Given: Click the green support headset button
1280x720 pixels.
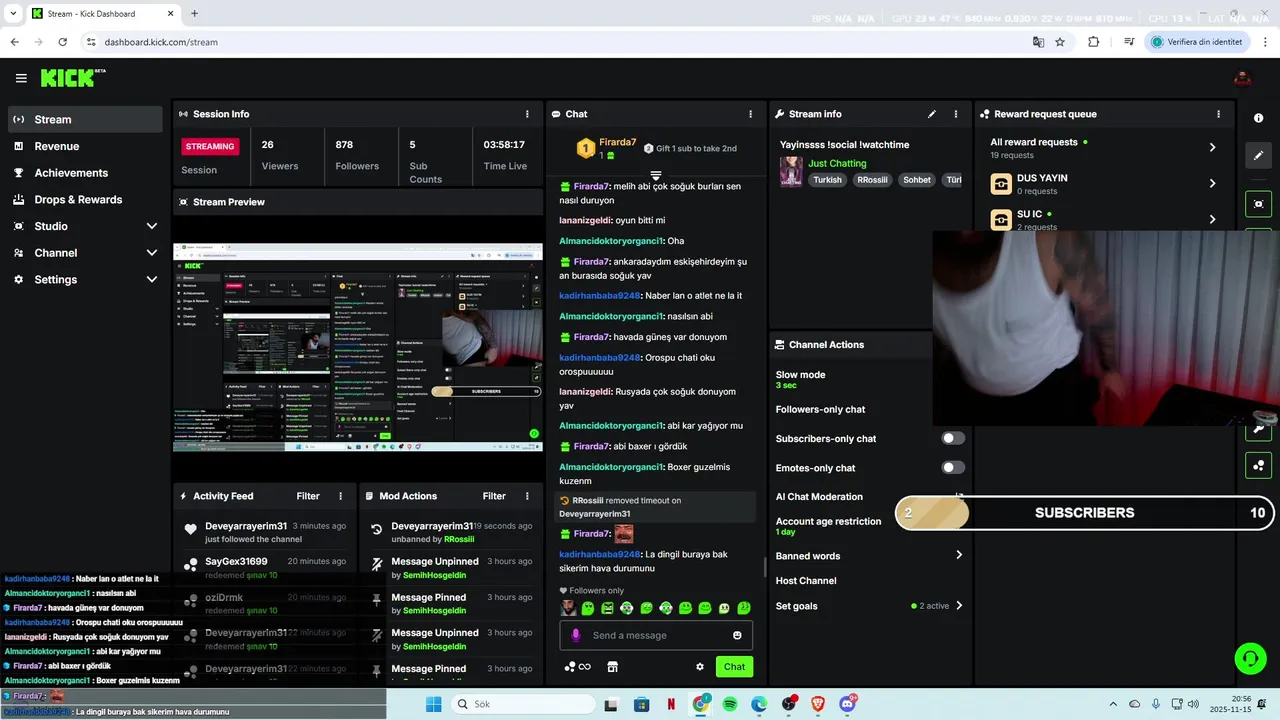Looking at the screenshot, I should 1249,658.
